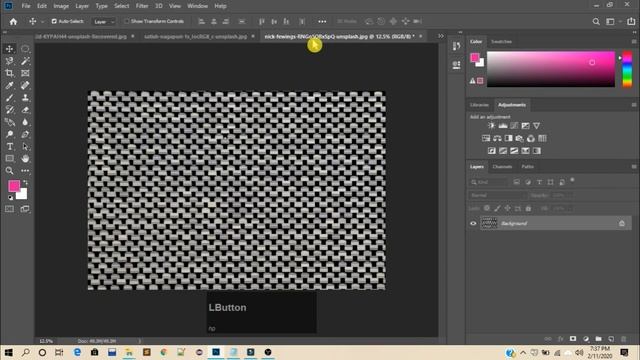The image size is (640, 360).
Task: Expand hidden document tabs chevron
Action: [x=441, y=36]
